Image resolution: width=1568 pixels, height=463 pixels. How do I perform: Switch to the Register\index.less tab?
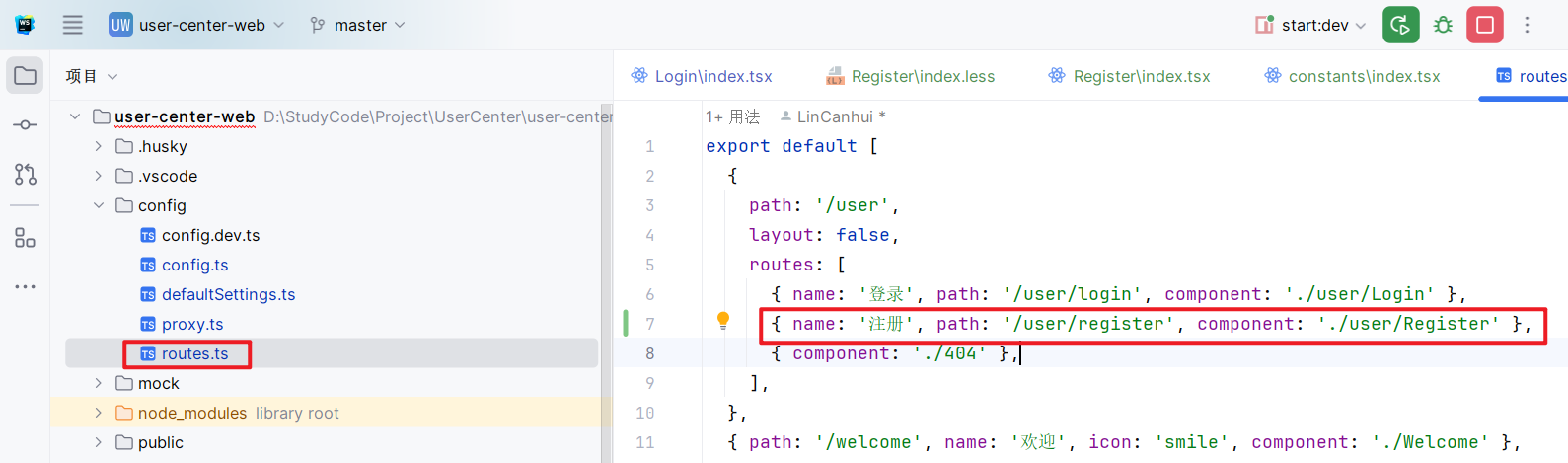coord(911,76)
